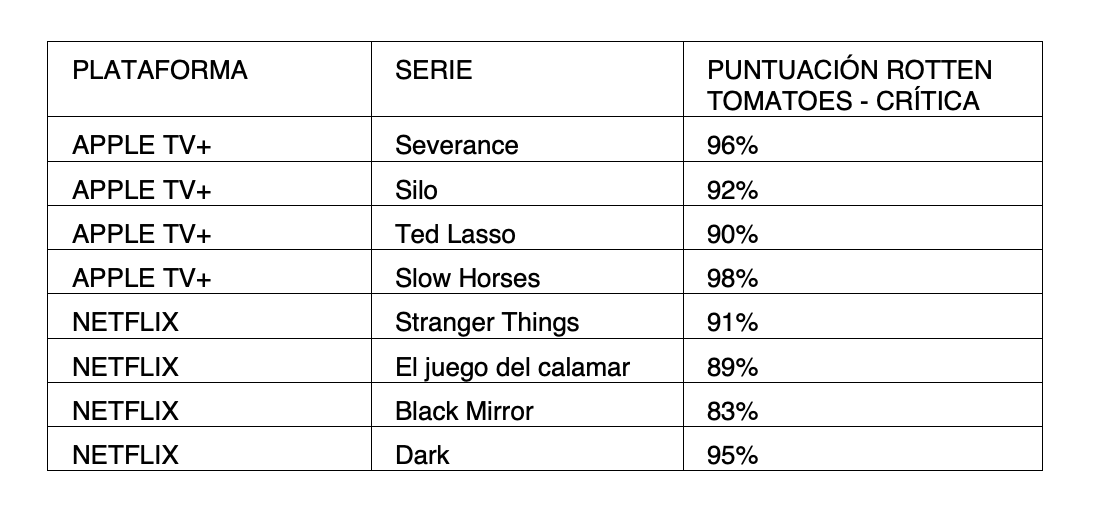Screen dimensions: 1100x509
Task: Select the 90% score cell
Action: tap(863, 228)
